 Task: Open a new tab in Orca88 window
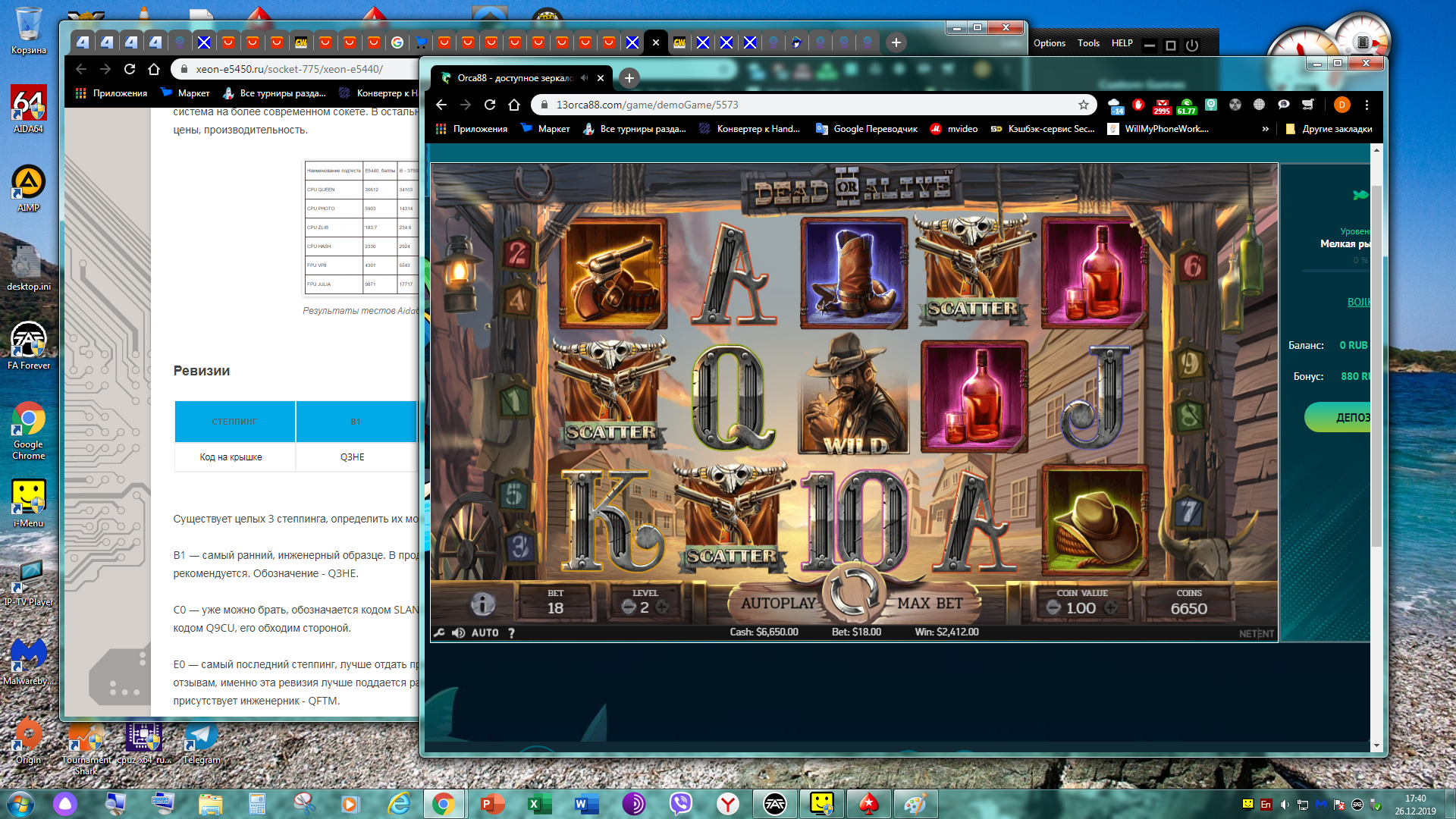(x=629, y=77)
